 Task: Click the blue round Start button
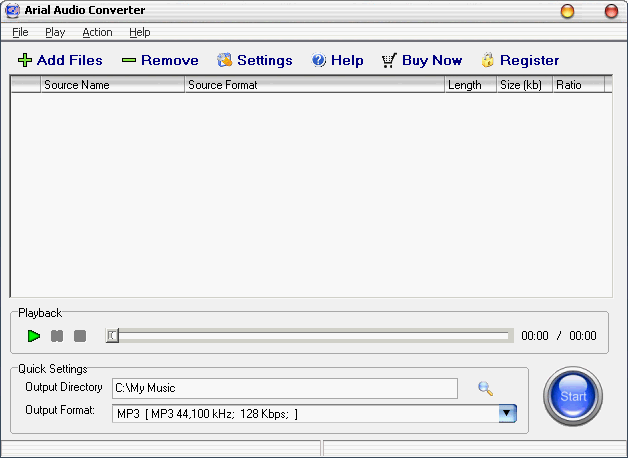(x=573, y=396)
